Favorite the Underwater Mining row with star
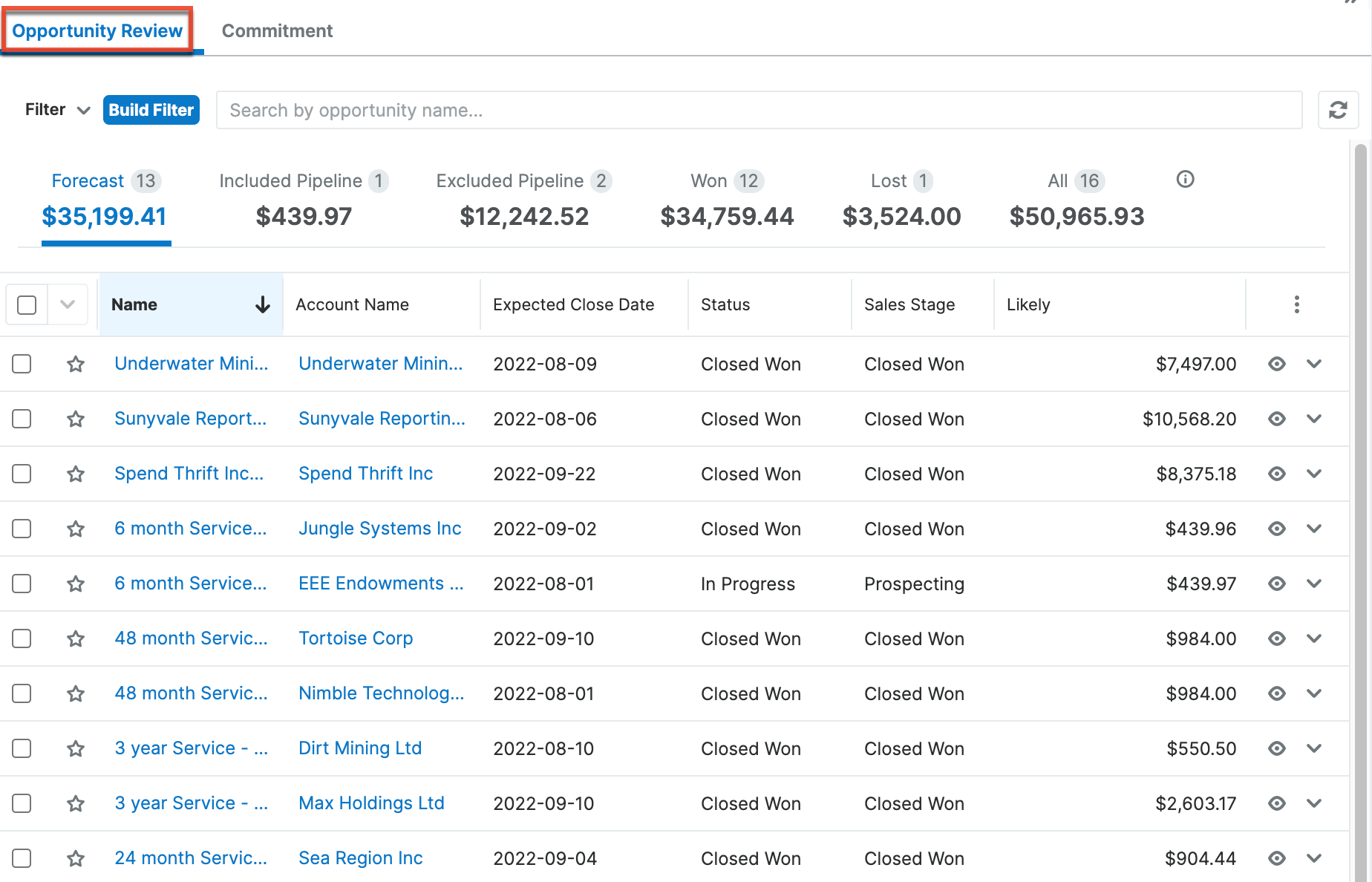 pos(76,364)
